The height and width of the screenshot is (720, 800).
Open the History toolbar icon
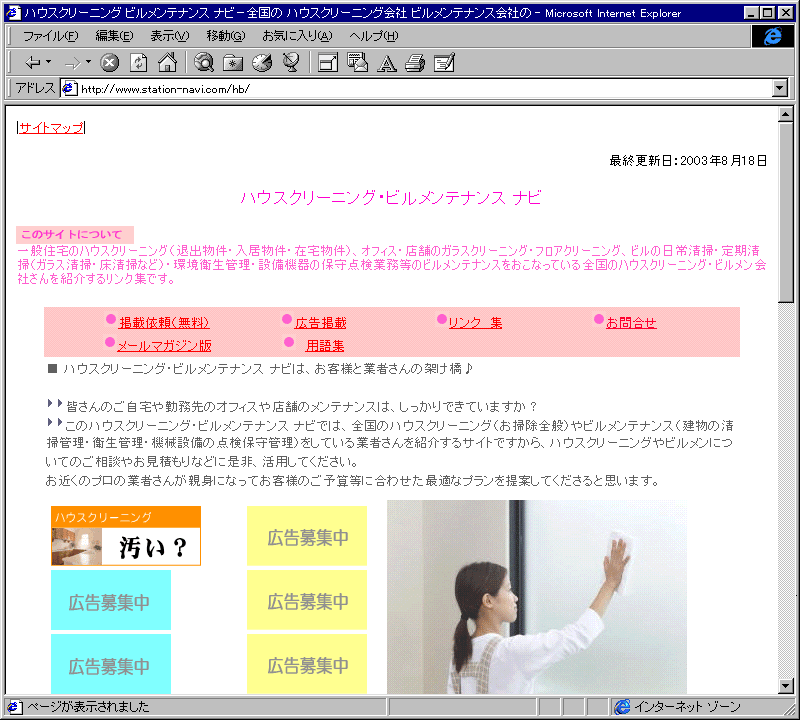[262, 63]
